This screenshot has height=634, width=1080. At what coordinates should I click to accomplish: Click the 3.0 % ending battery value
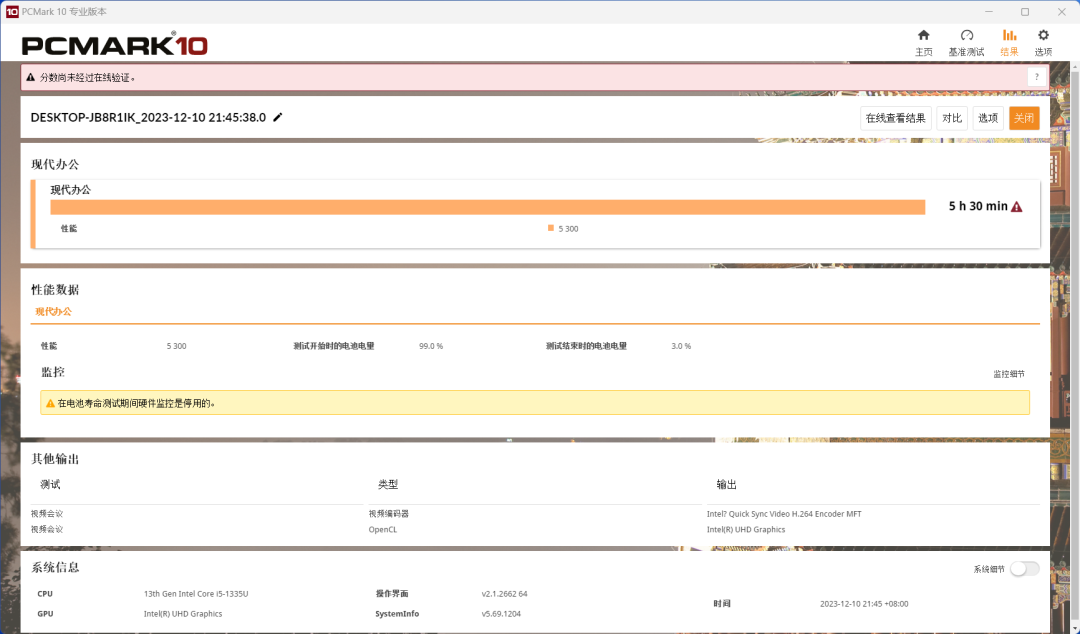(681, 346)
